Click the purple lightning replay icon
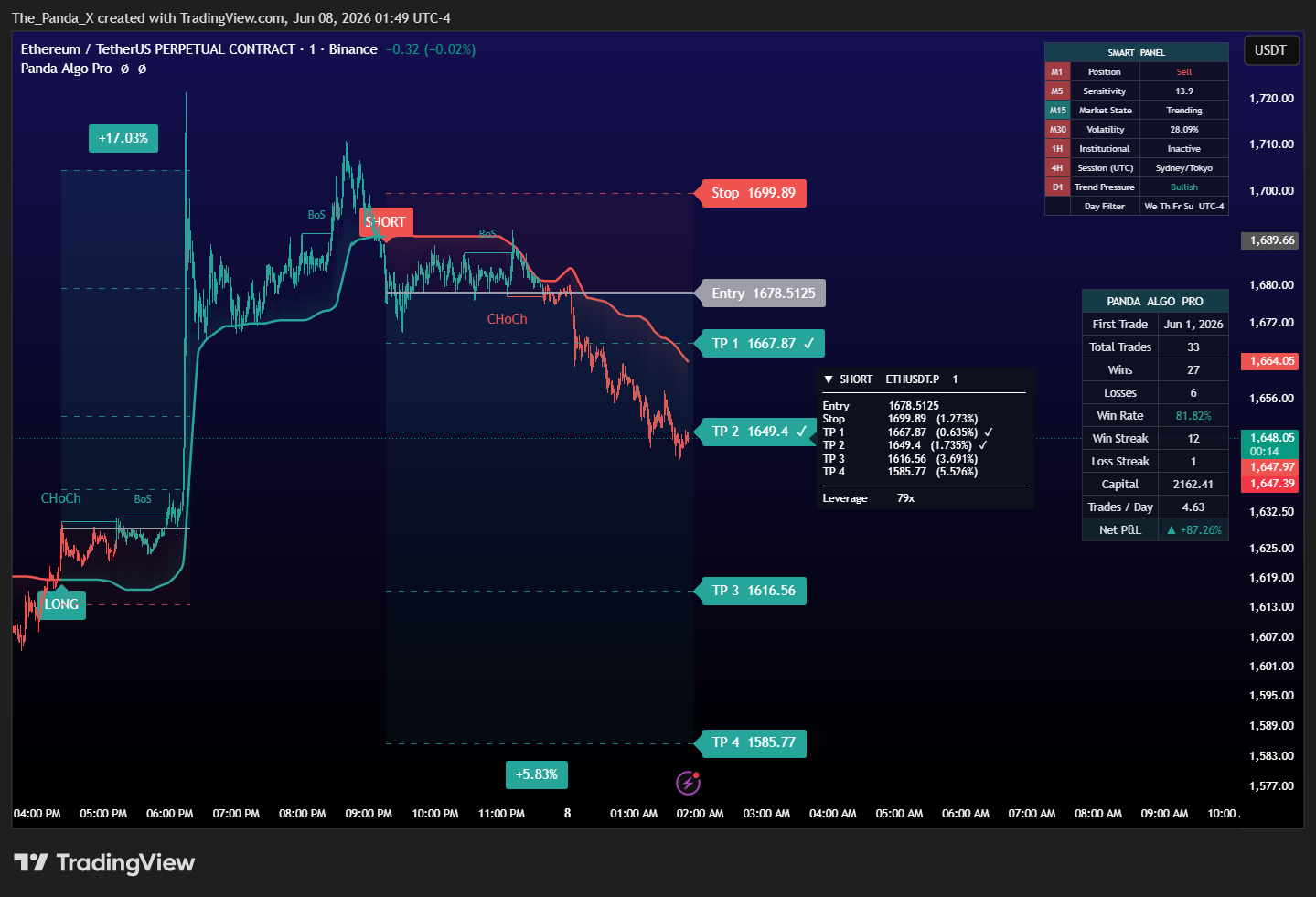This screenshot has width=1316, height=897. pyautogui.click(x=688, y=783)
